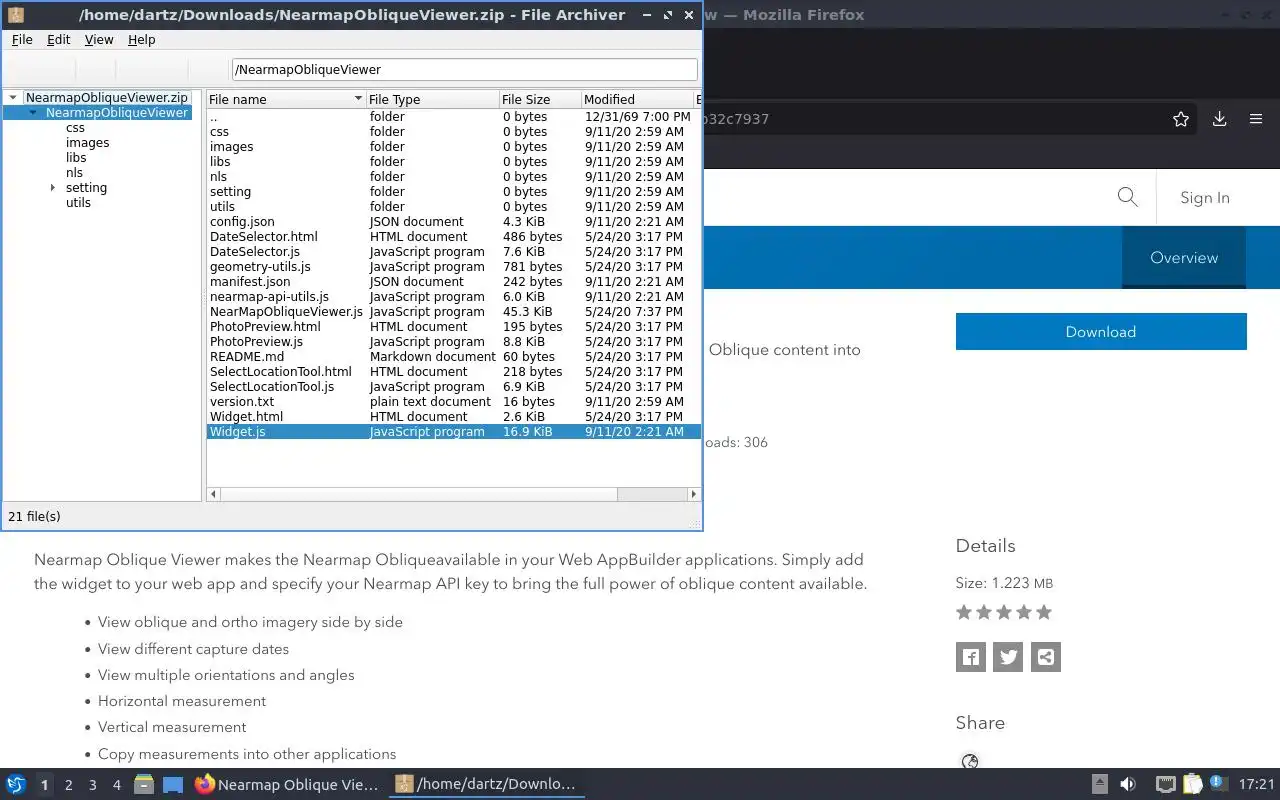The height and width of the screenshot is (800, 1280).
Task: Select the utils folder in the tree
Action: point(78,203)
